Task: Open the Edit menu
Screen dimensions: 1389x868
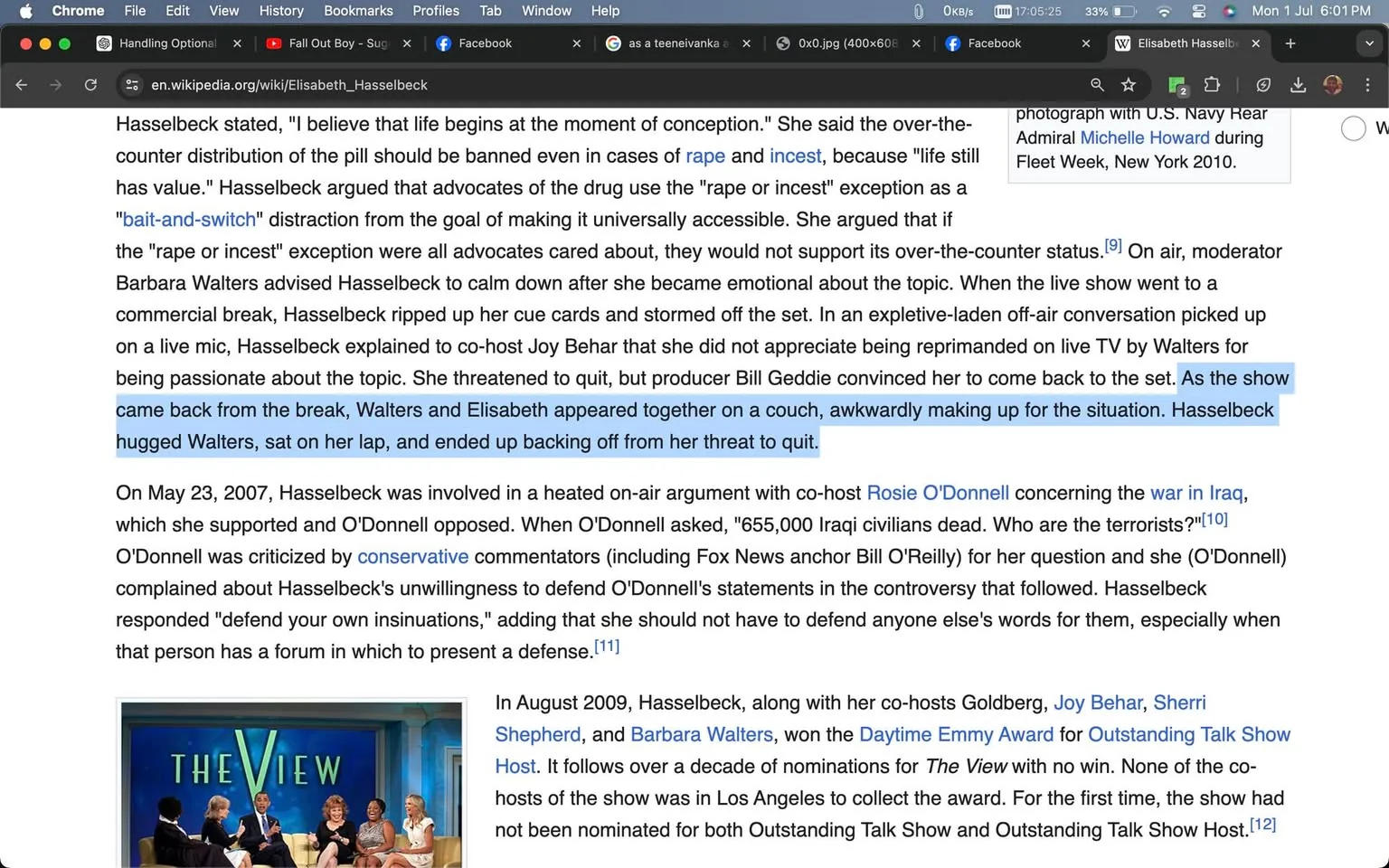Action: (x=177, y=11)
